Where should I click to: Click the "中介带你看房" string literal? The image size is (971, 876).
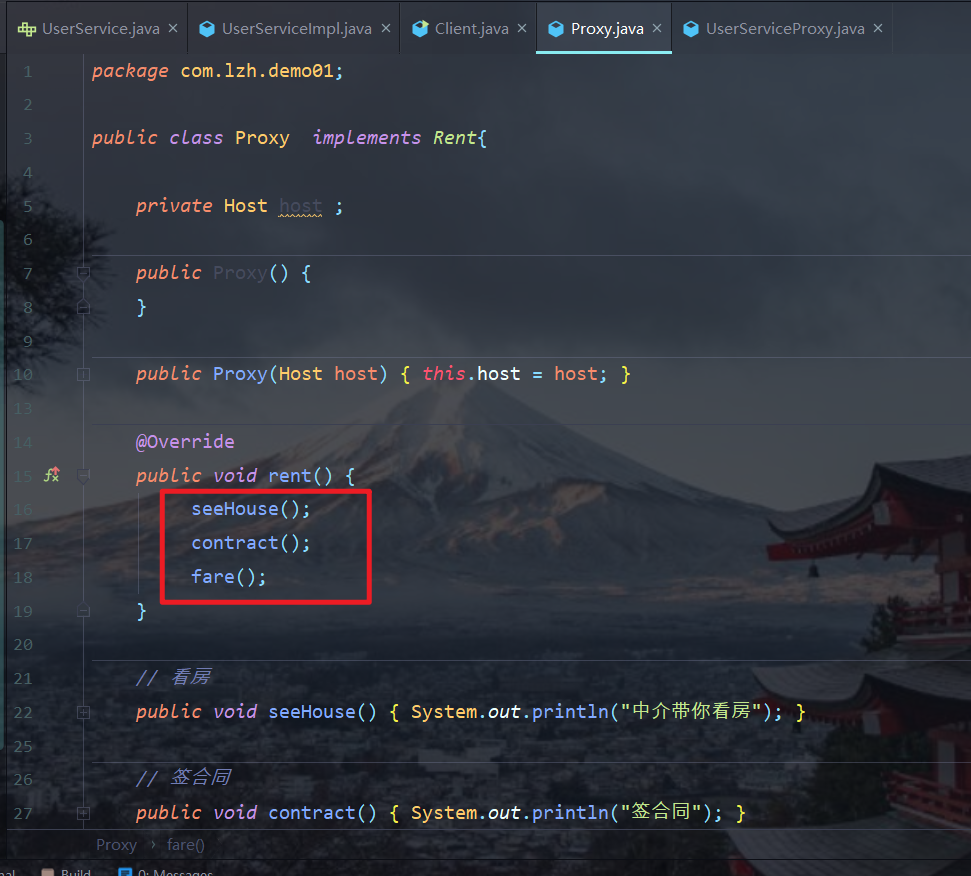pyautogui.click(x=691, y=711)
